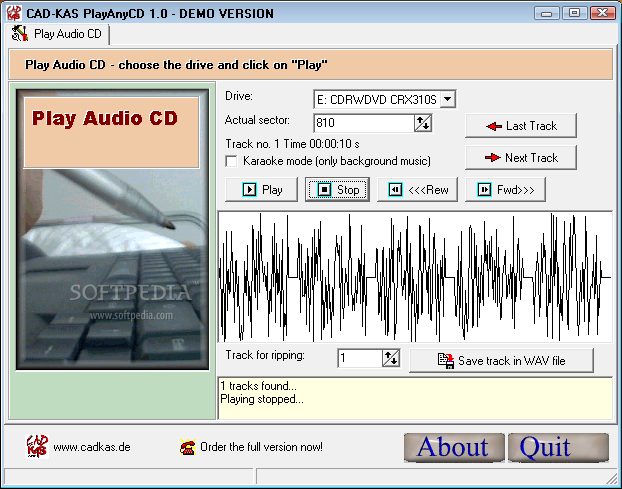Click the audio waveform display

point(415,277)
